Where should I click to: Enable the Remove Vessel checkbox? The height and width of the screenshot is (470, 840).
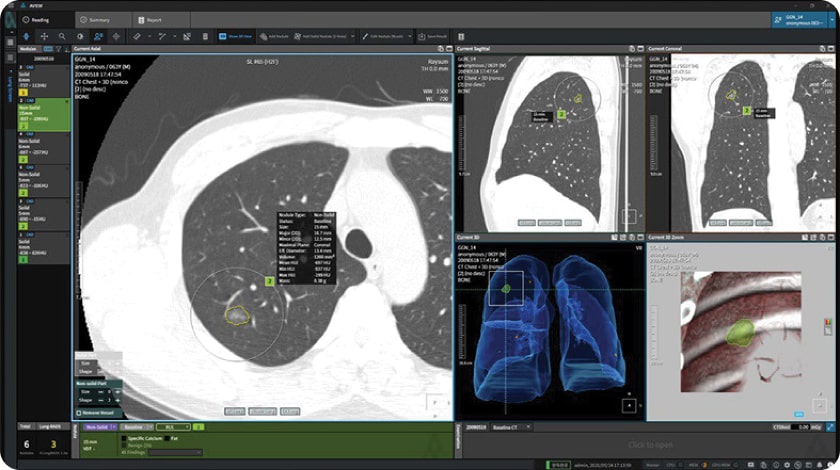click(x=79, y=412)
